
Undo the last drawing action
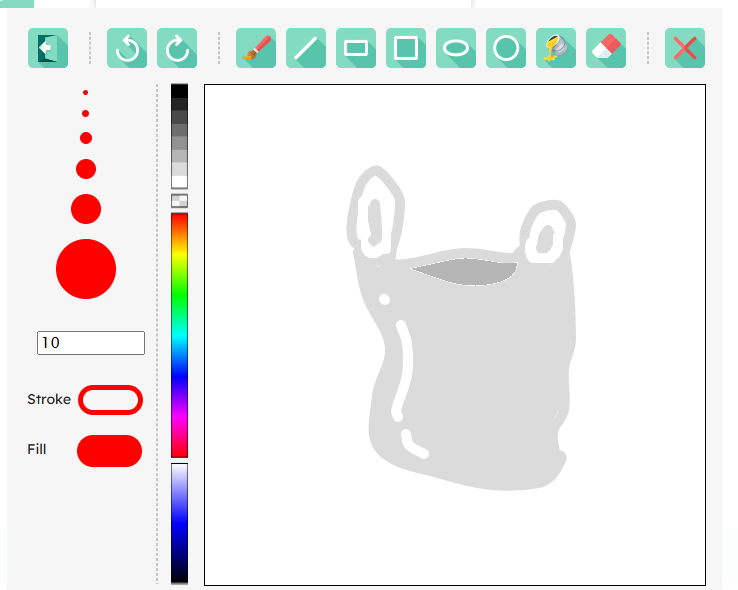127,48
